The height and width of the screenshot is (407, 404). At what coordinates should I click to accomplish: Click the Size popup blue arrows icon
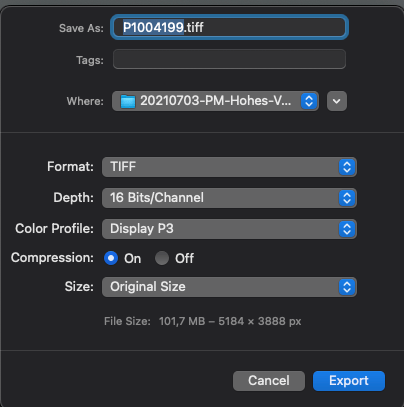coord(347,287)
